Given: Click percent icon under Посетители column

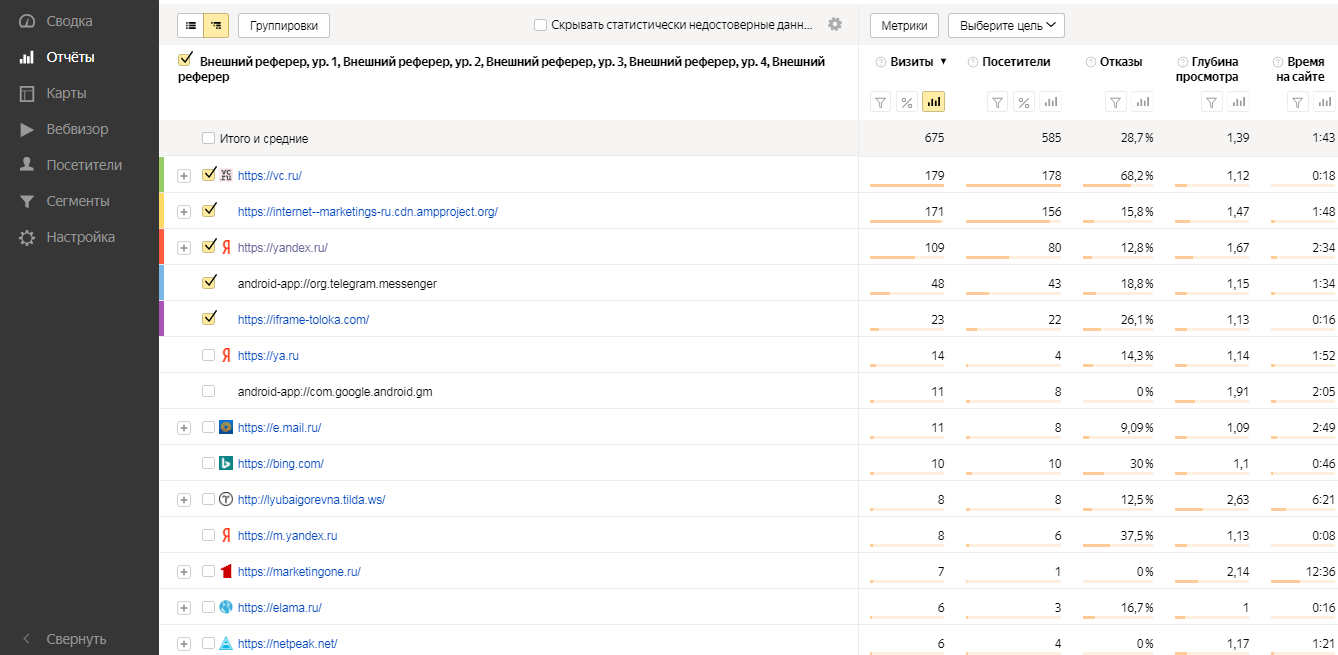Looking at the screenshot, I should [x=1024, y=102].
